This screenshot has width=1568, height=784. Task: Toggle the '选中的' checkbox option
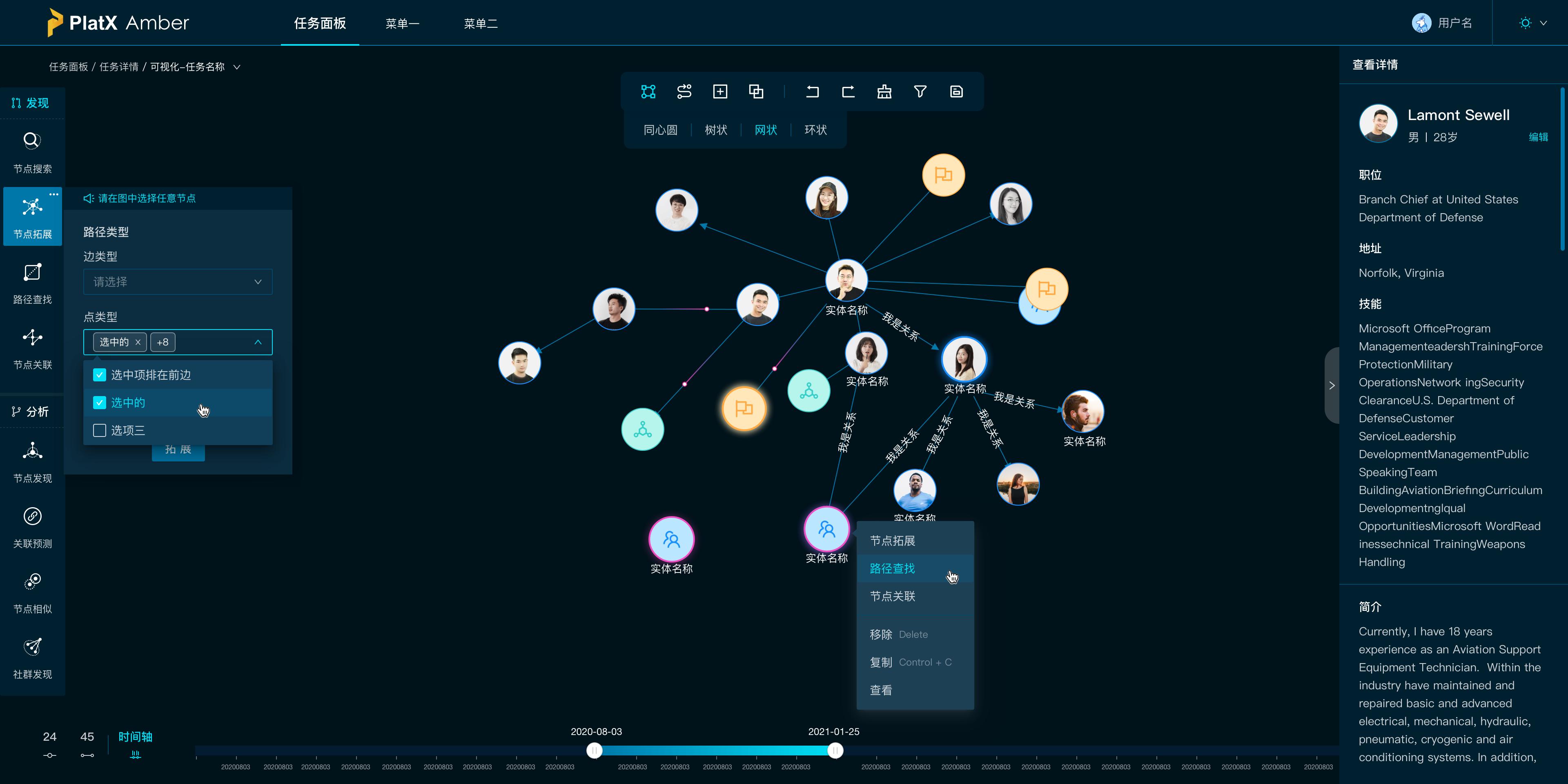100,402
